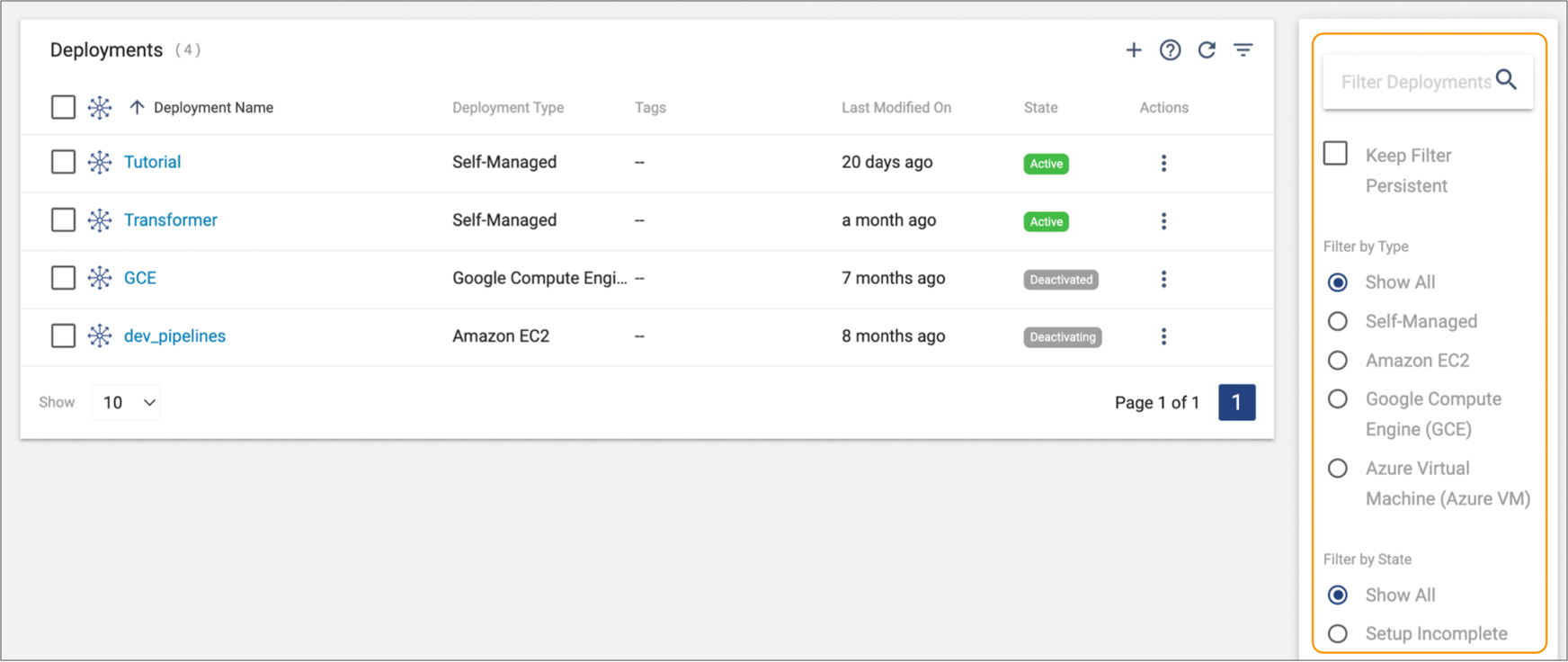The width and height of the screenshot is (1568, 662).
Task: Click the Amazon EC2 cell in dev_pipelines row
Action: pos(501,336)
